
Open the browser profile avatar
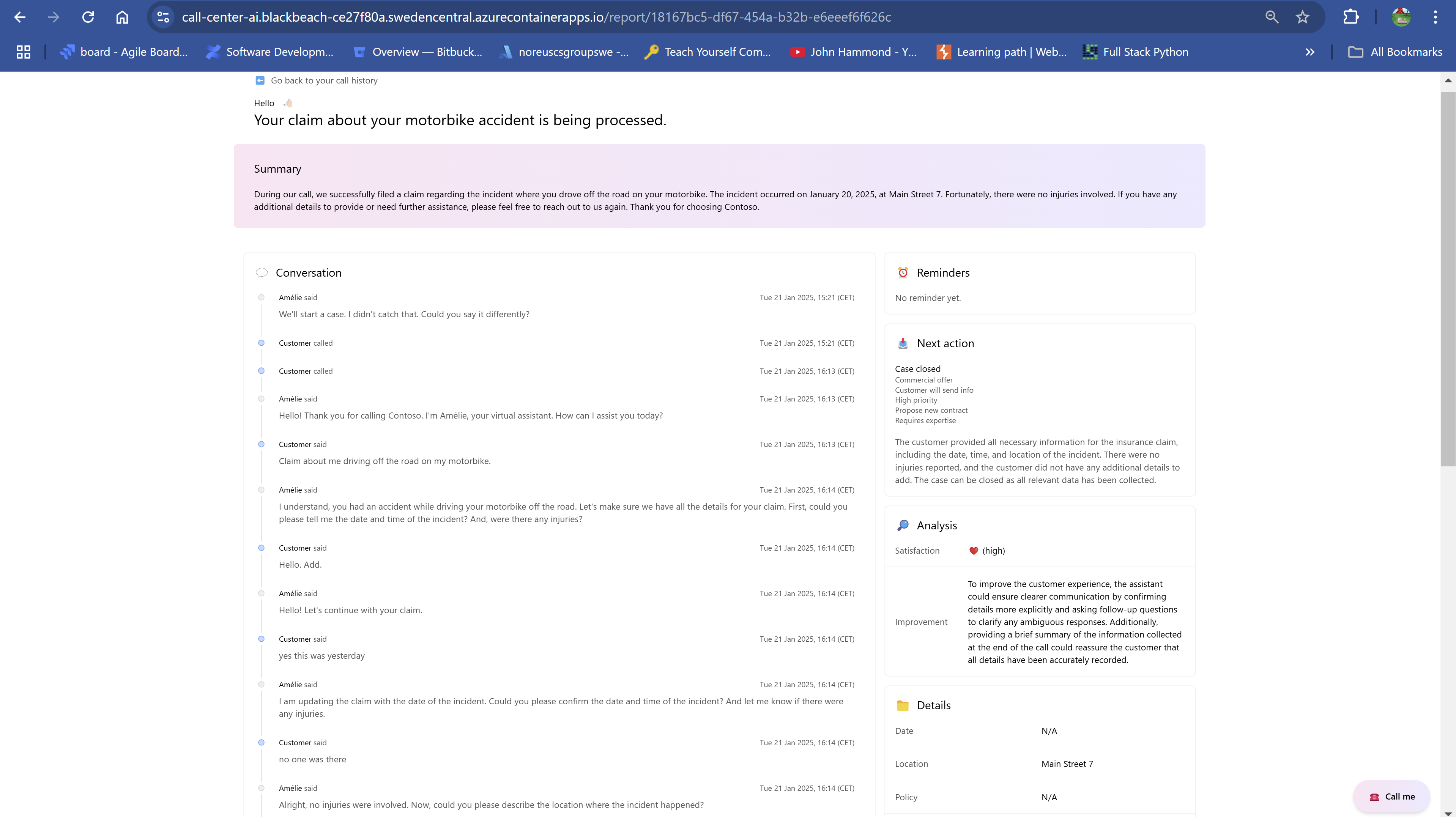[x=1401, y=17]
